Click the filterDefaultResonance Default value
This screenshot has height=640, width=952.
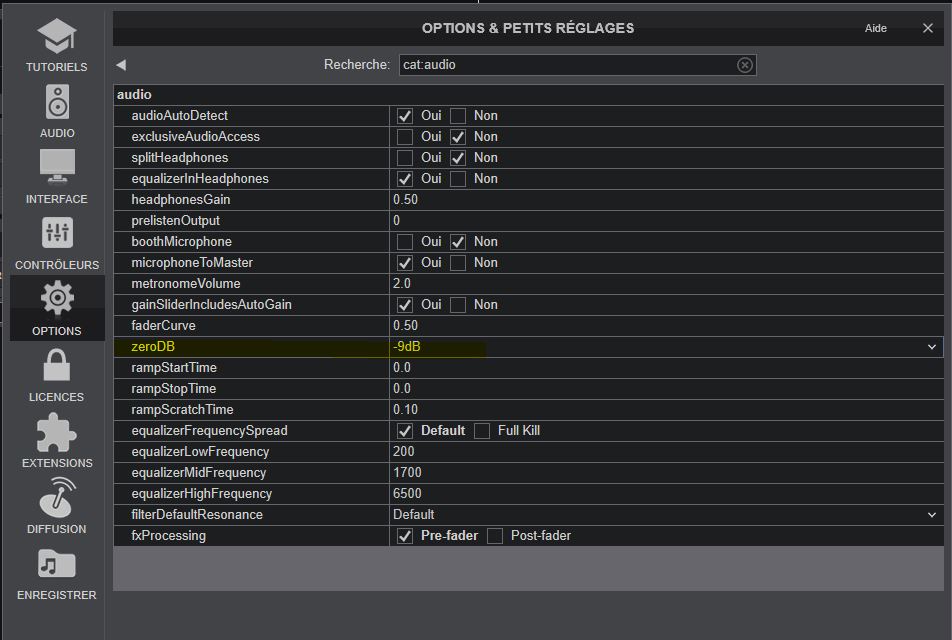(413, 515)
